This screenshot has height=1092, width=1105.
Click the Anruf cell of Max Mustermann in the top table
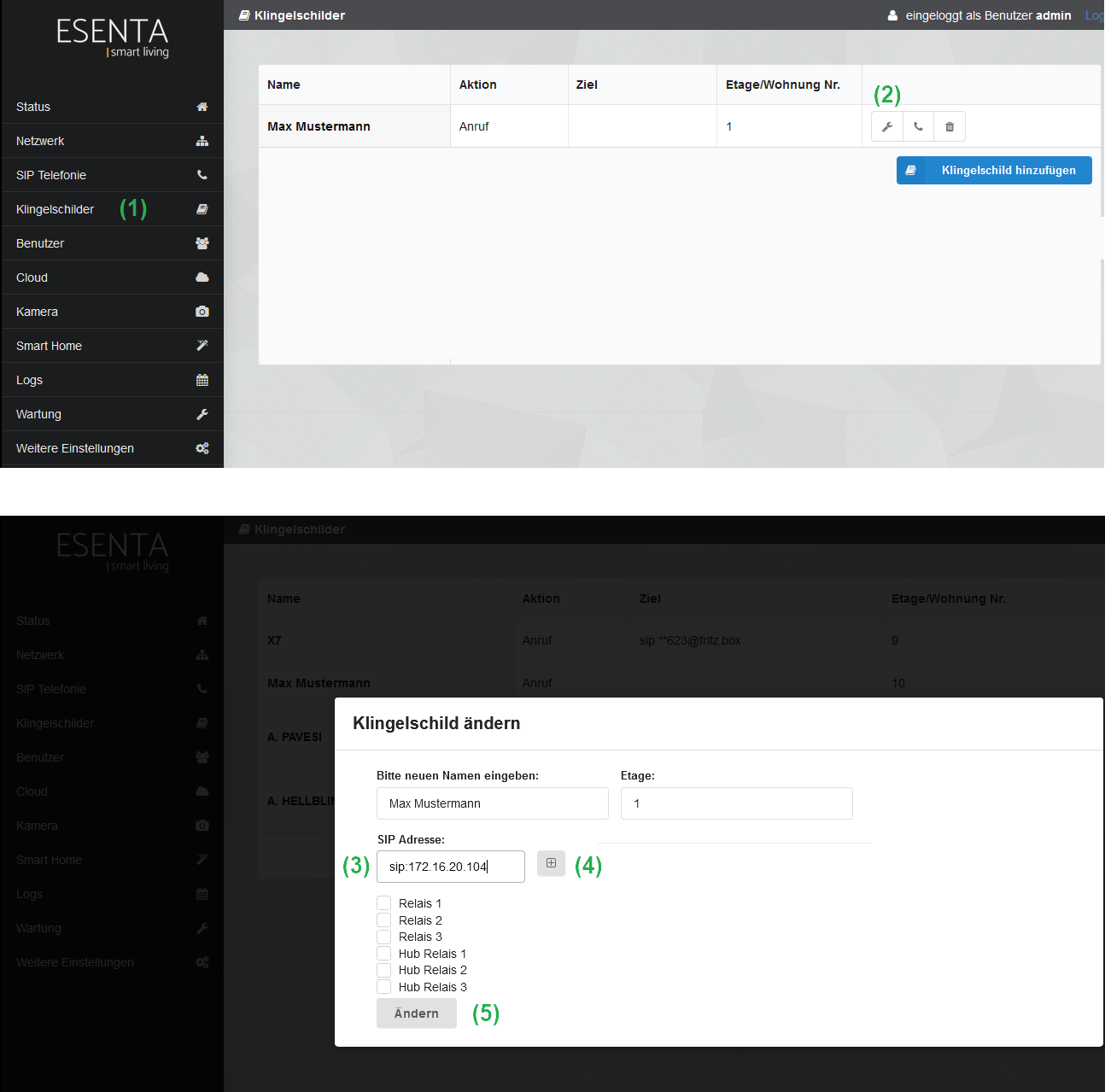click(509, 126)
